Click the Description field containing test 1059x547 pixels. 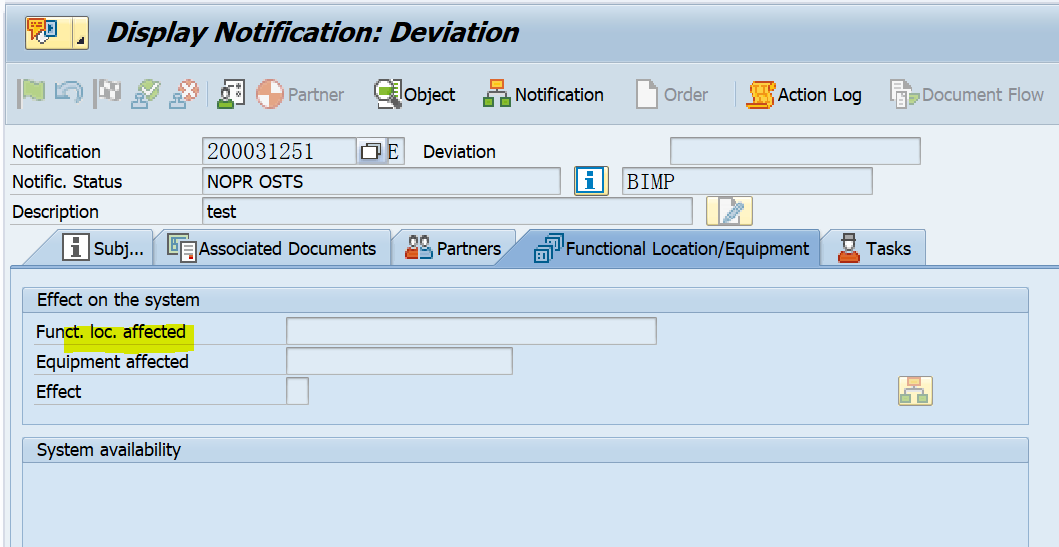point(447,211)
